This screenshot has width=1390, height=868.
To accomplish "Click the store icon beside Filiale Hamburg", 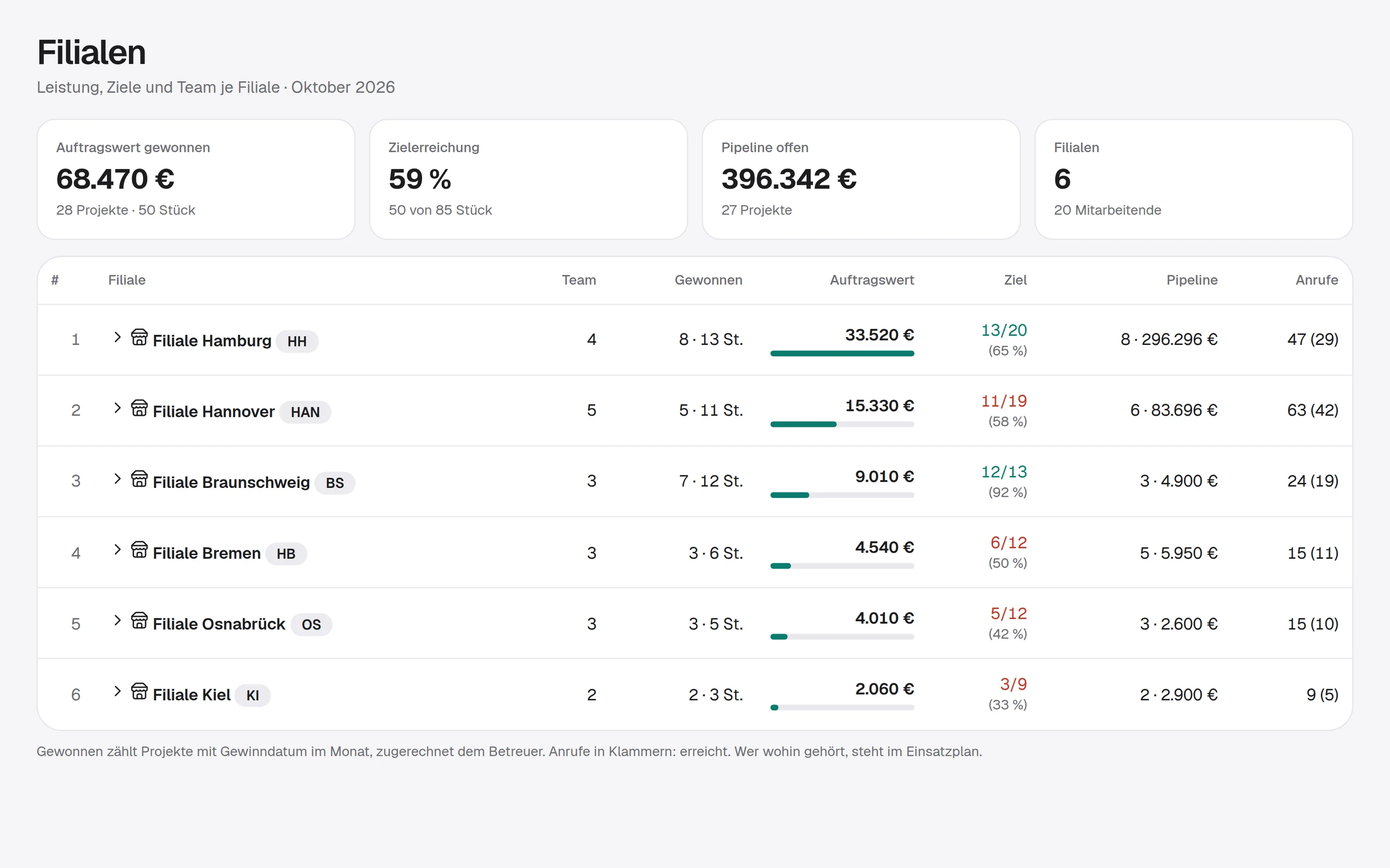I will pyautogui.click(x=140, y=337).
